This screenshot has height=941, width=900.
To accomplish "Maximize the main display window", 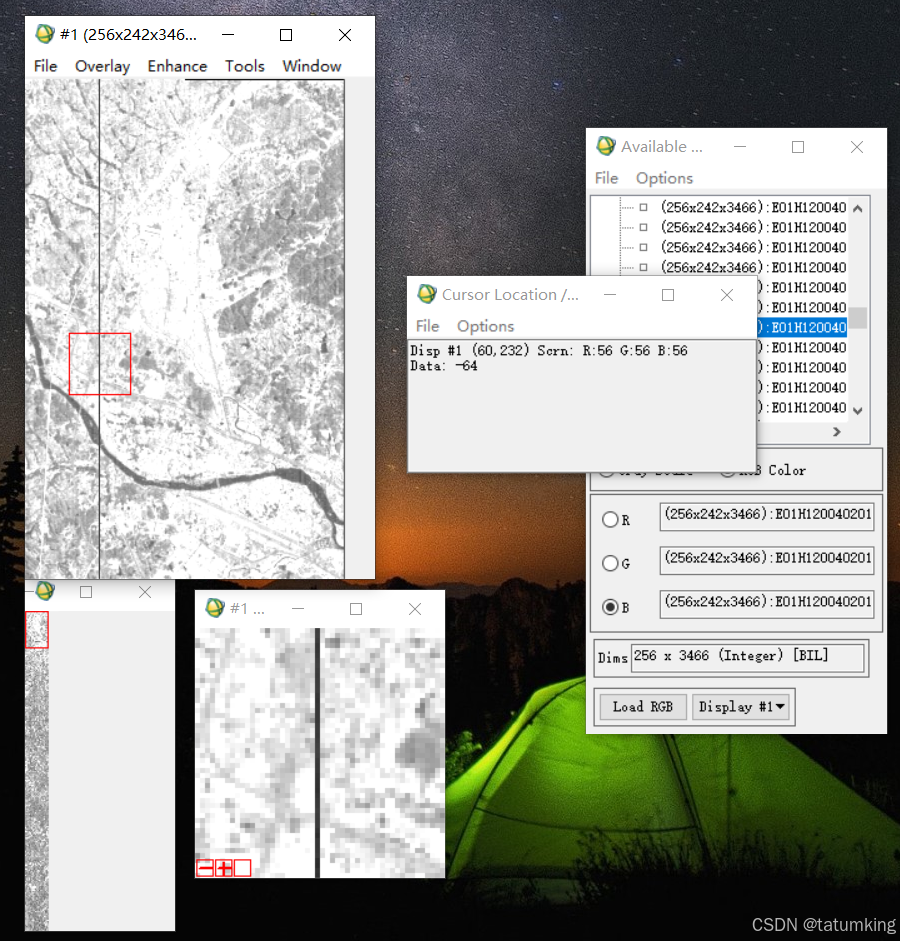I will click(286, 35).
